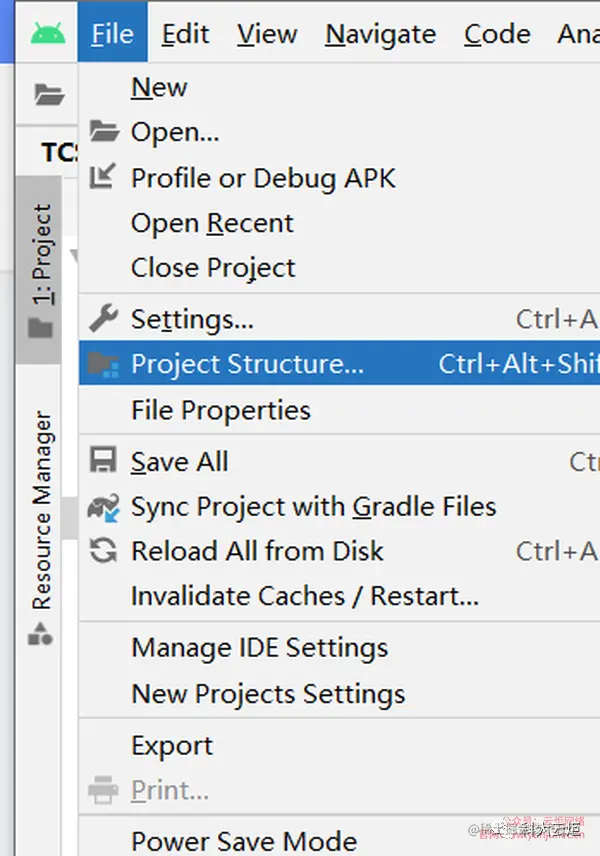Toggle Power Save Mode
Viewport: 600px width, 856px height.
[244, 841]
